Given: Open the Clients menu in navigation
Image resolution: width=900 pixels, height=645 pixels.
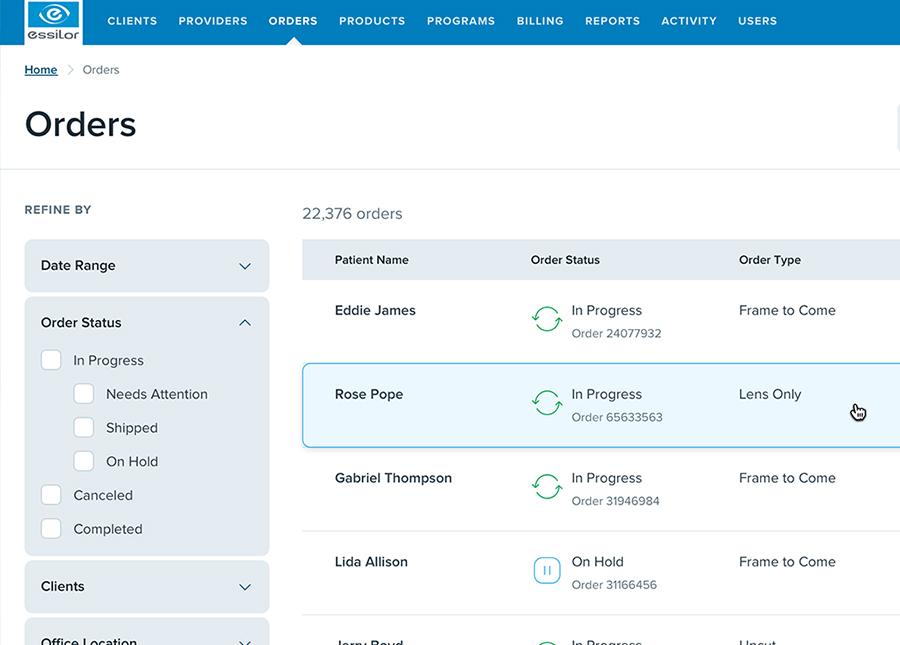Looking at the screenshot, I should 132,21.
